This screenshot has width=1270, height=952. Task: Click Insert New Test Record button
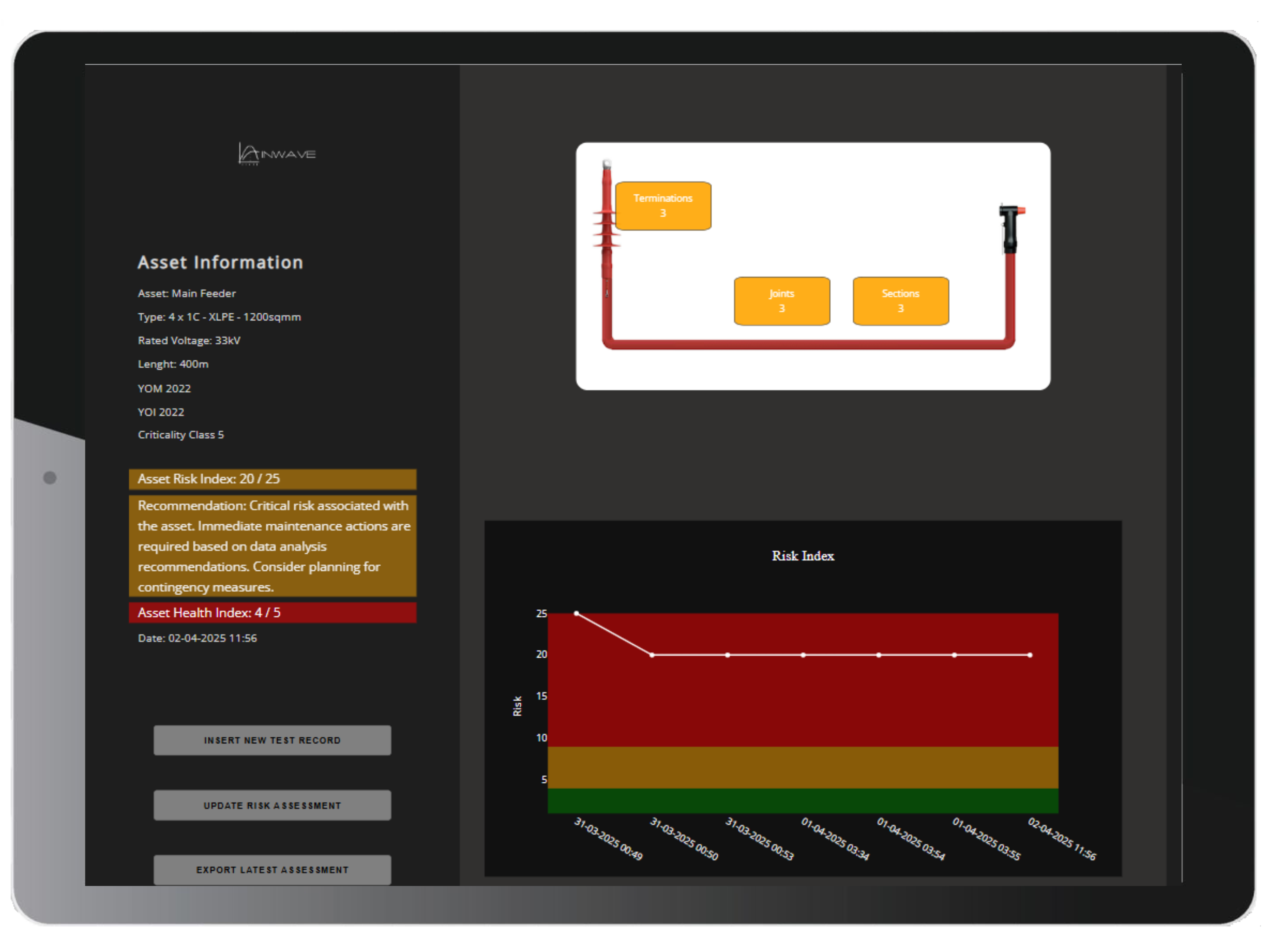pos(272,740)
